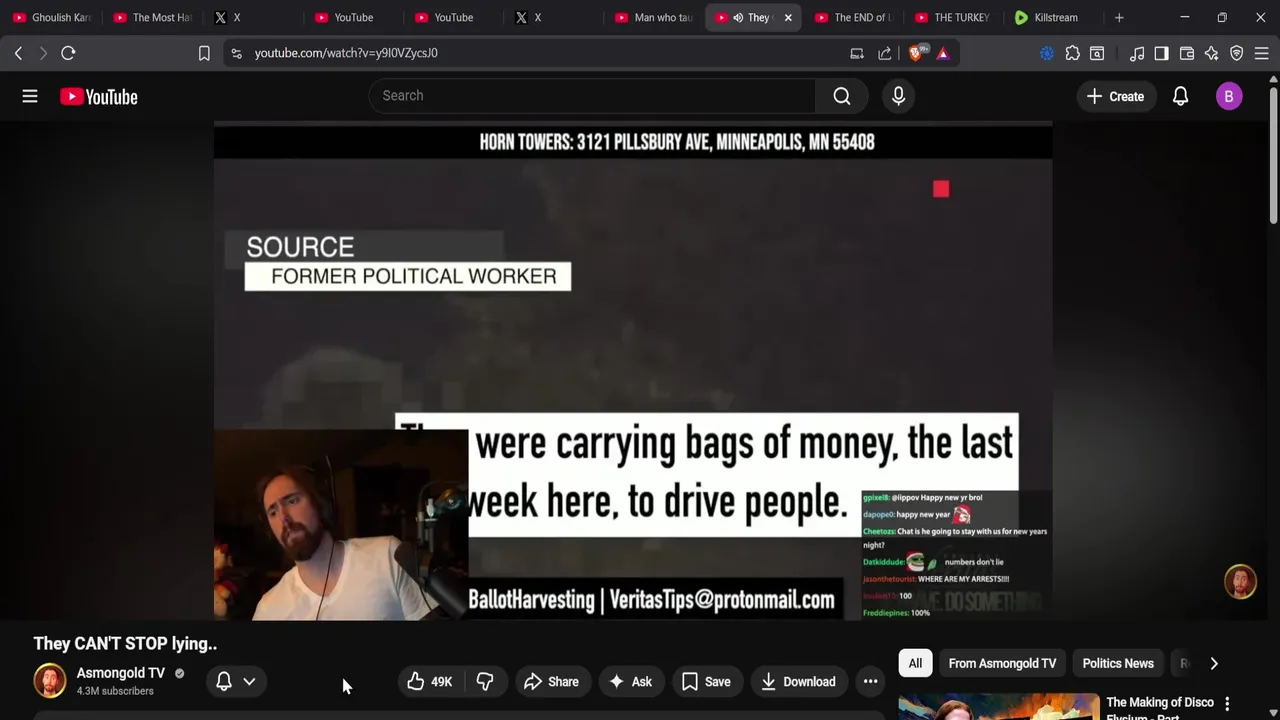This screenshot has height=720, width=1280.
Task: Open Leo AI sparkle icon
Action: 1211,53
